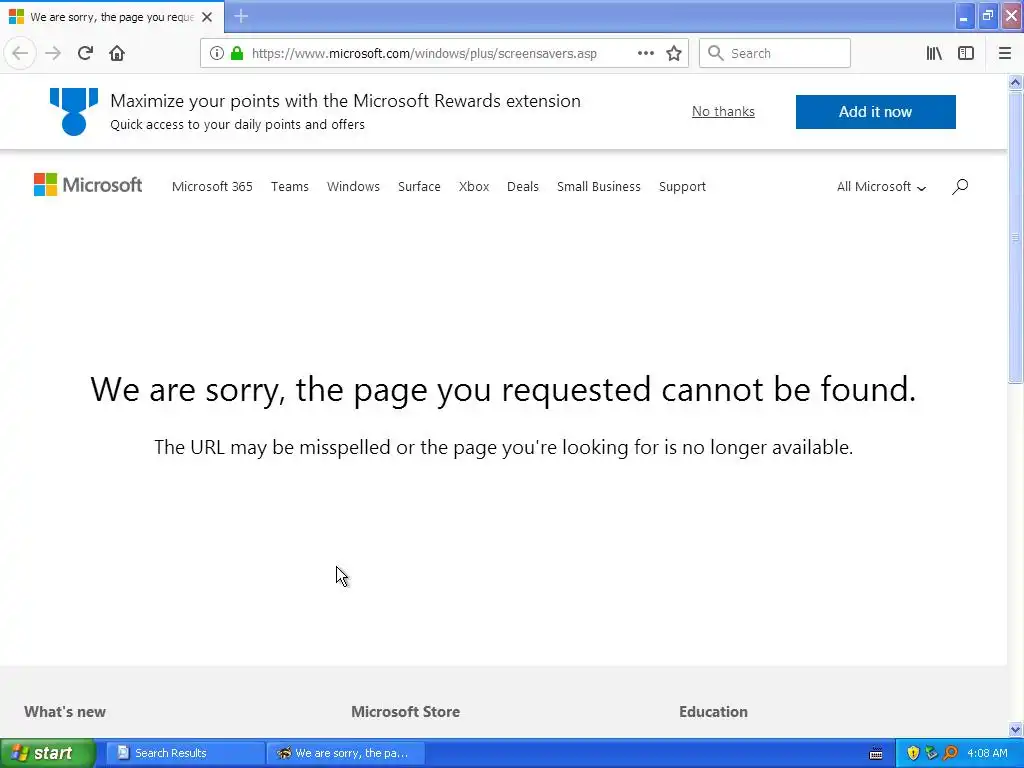Click the 4:08 AM clock

[987, 753]
